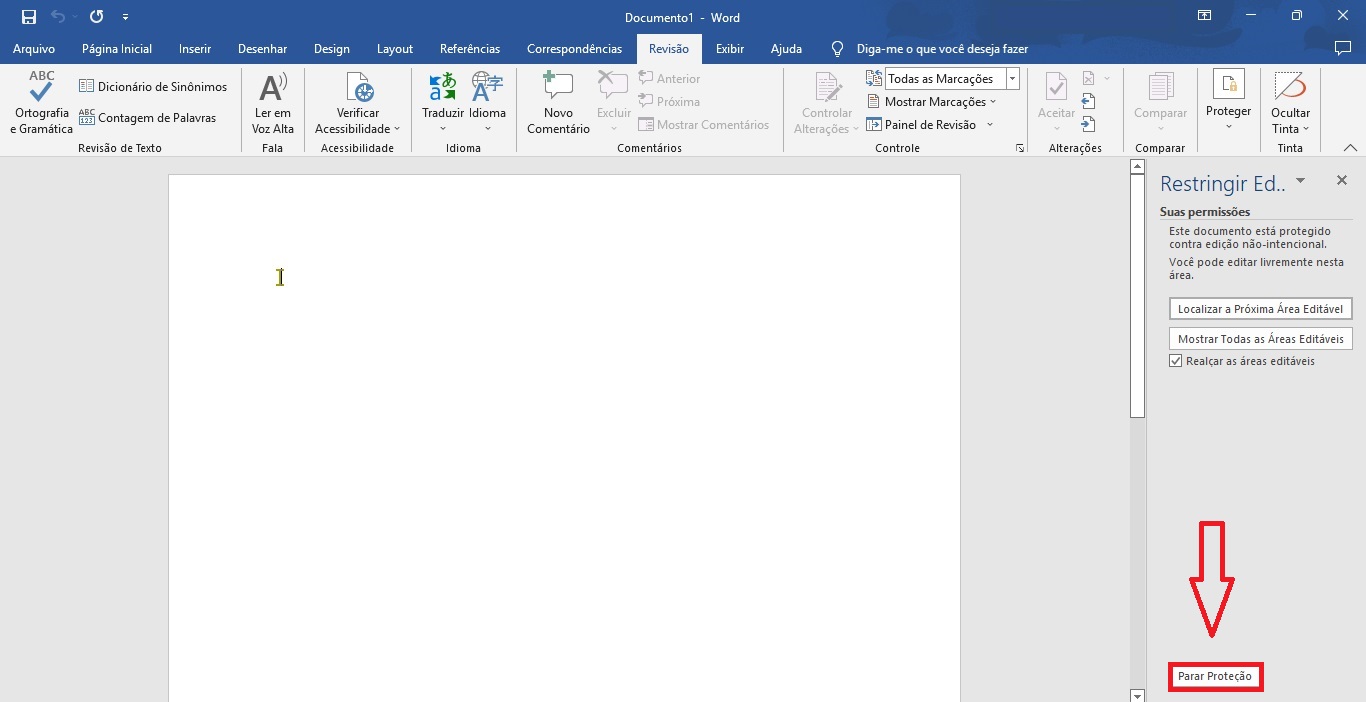This screenshot has height=702, width=1366.
Task: Open Dicionário de Sinônimos
Action: click(x=153, y=87)
